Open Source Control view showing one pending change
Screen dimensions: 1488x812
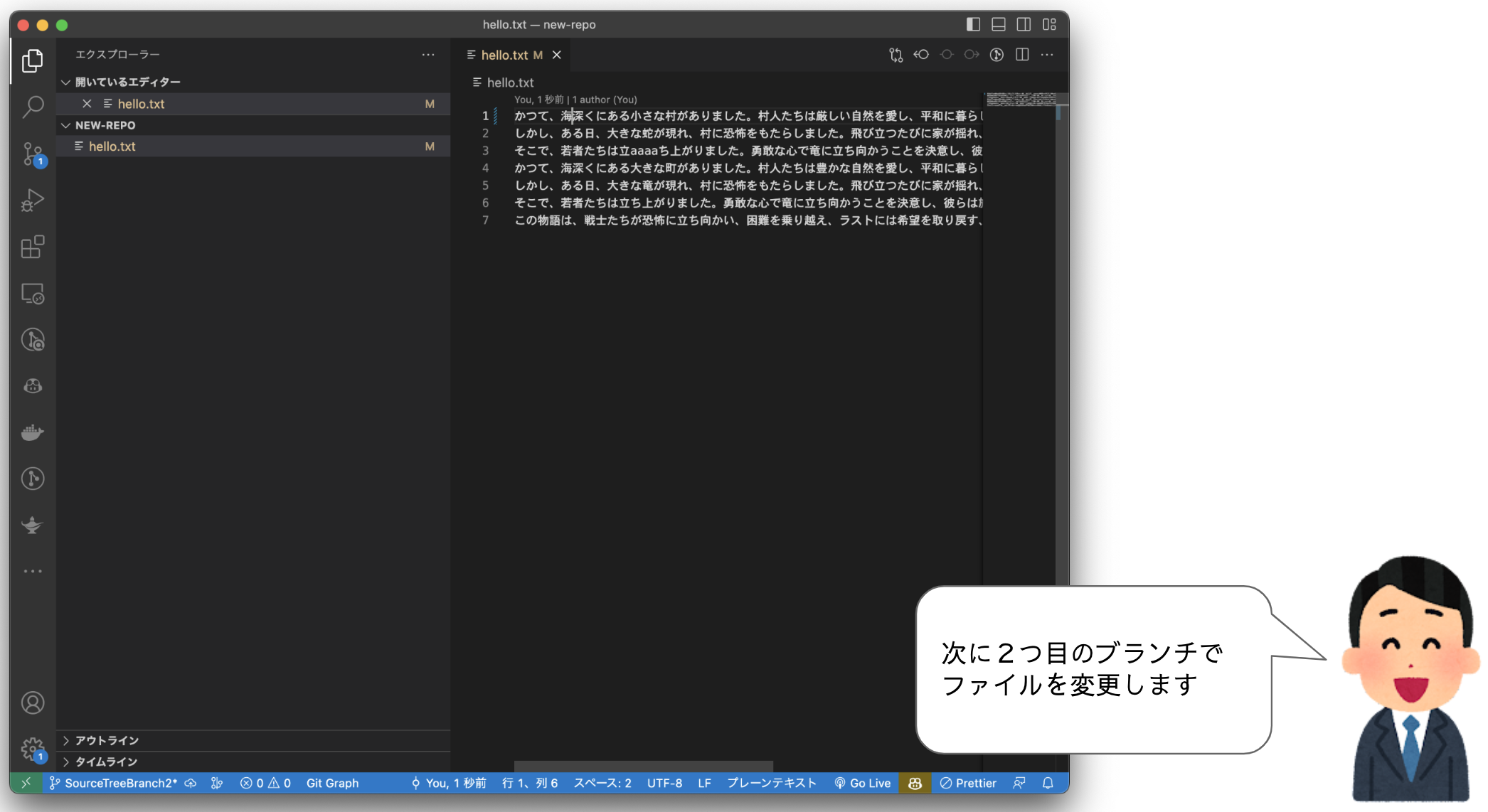click(x=32, y=153)
